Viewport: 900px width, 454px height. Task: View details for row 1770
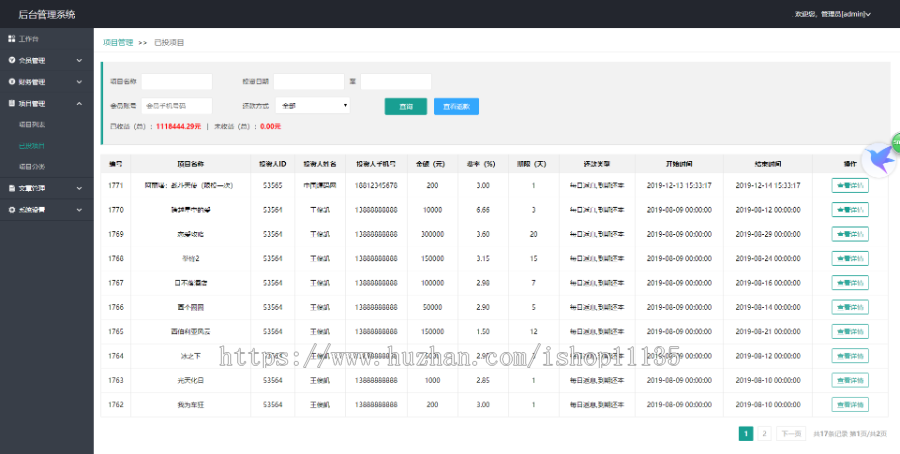[850, 209]
